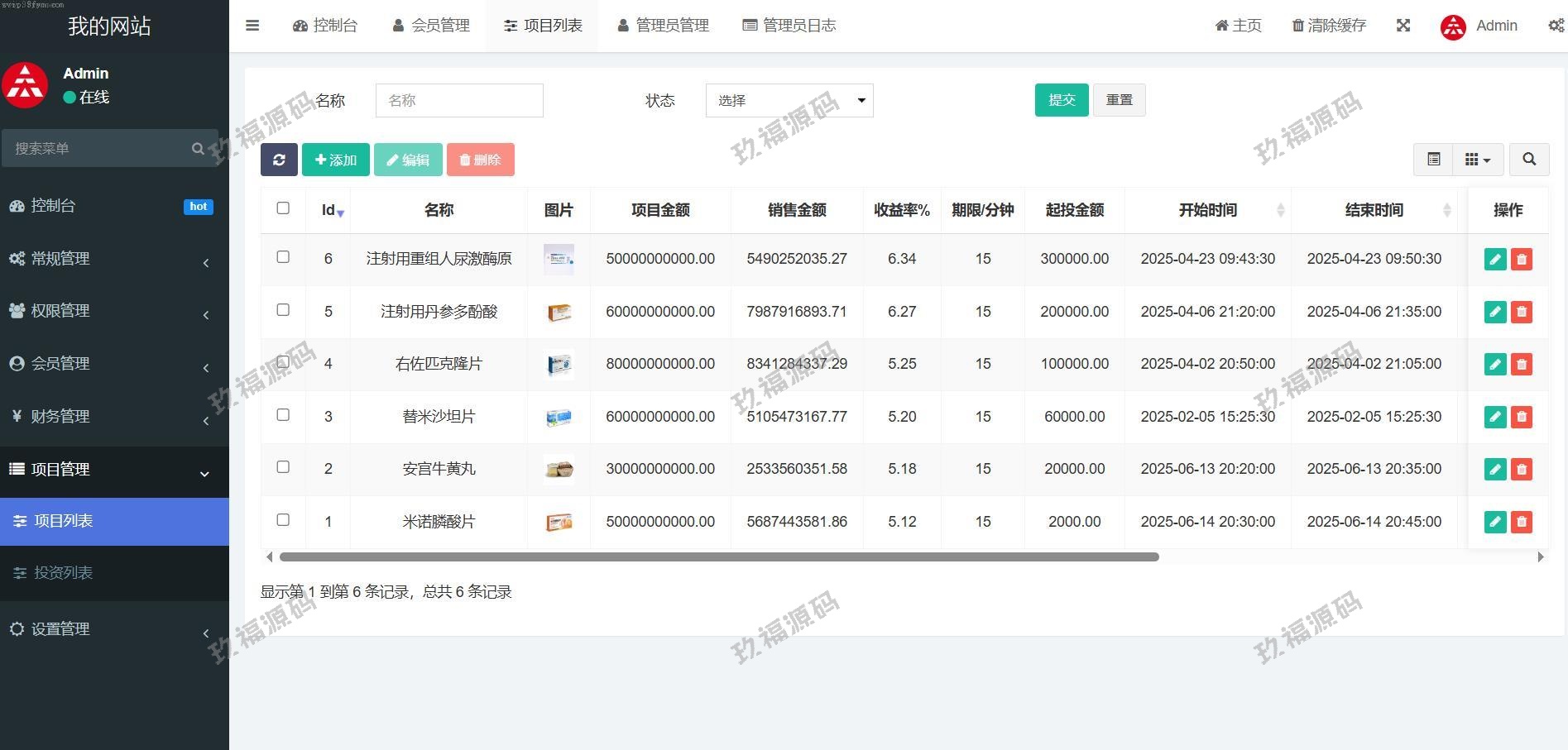Tick the checkbox for 注射用丹参多酚酸 row
This screenshot has width=1568, height=750.
(283, 310)
